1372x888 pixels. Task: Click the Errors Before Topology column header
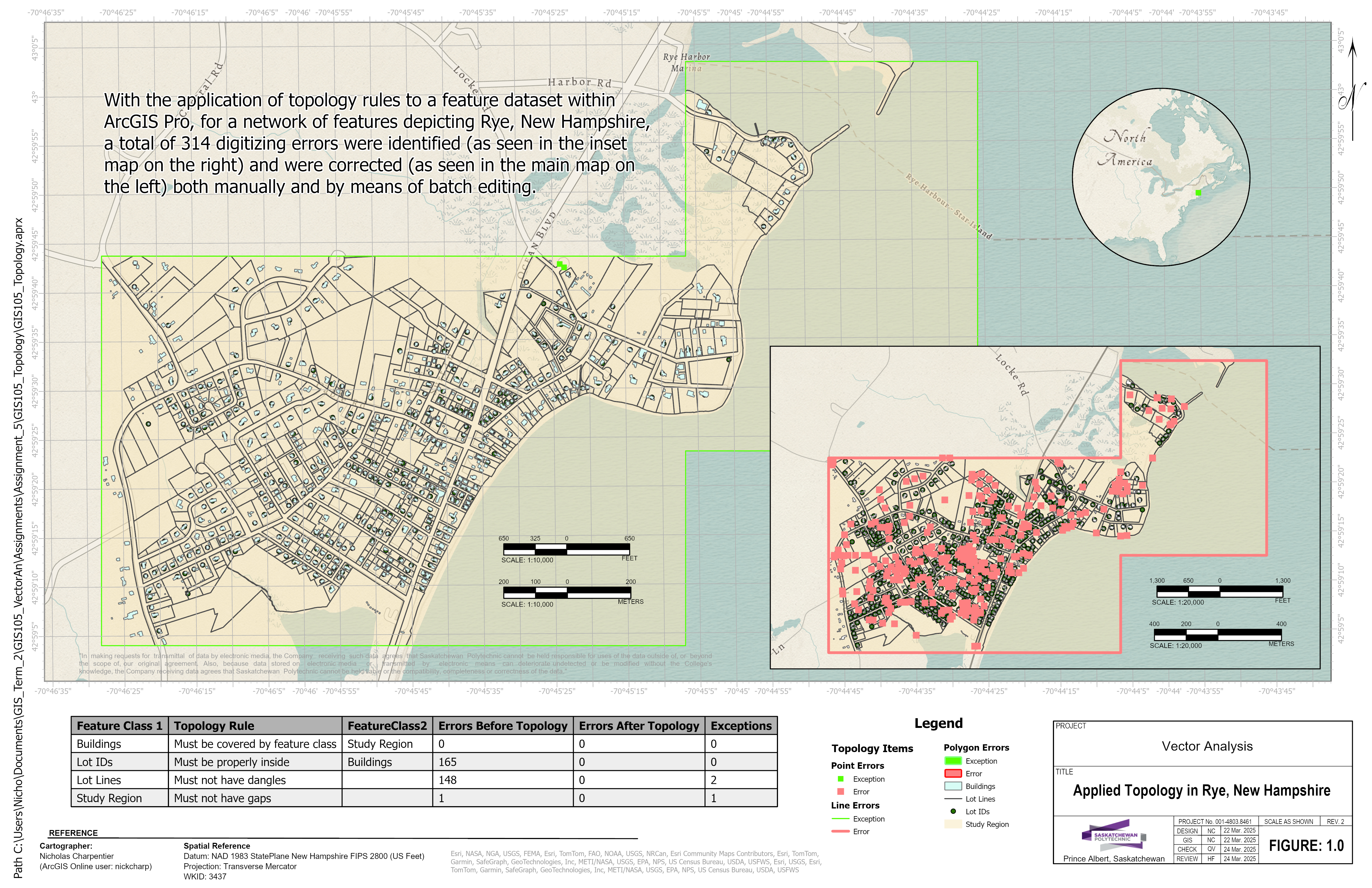click(503, 726)
